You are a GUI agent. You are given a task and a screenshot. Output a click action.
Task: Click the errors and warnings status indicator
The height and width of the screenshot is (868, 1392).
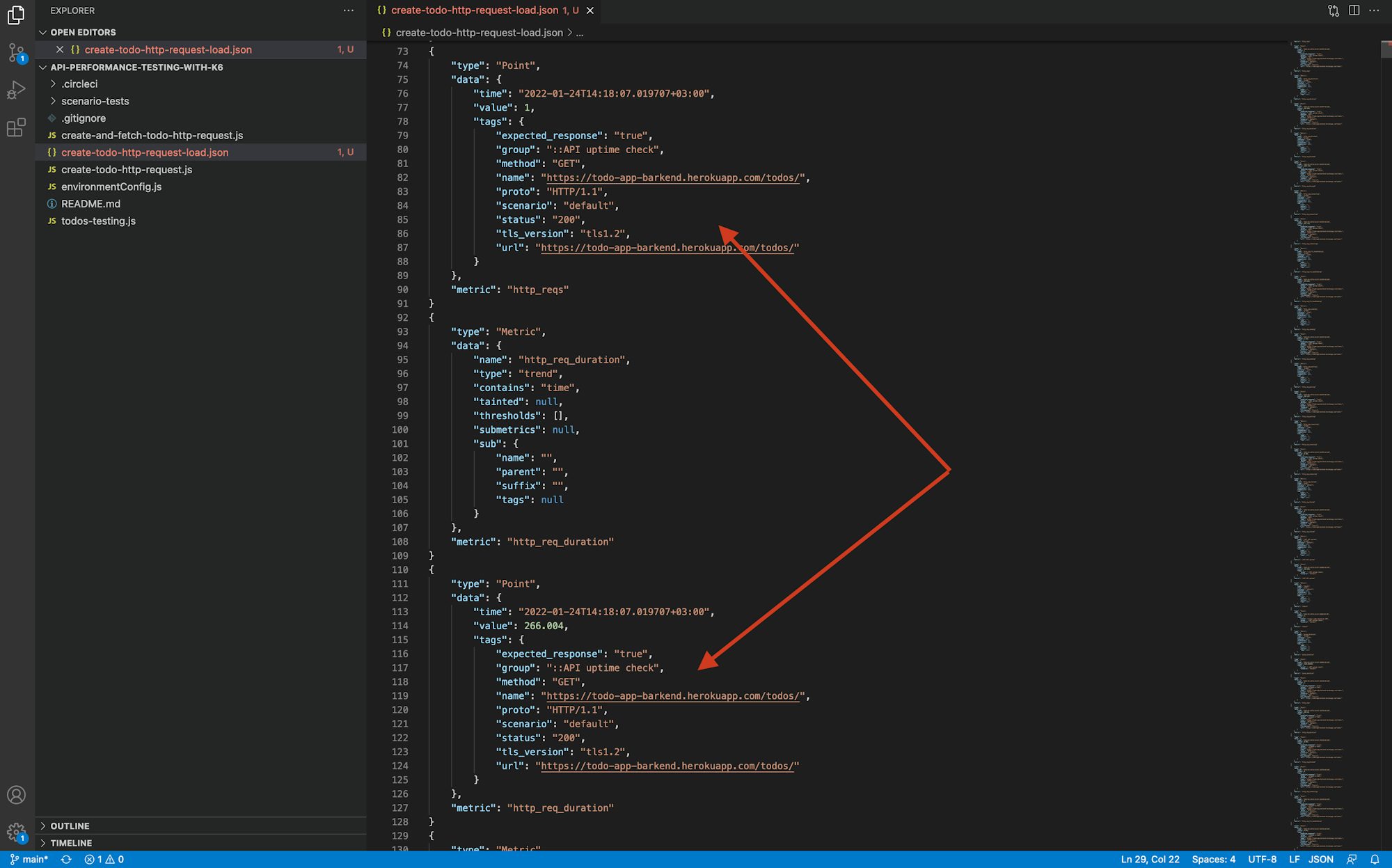pos(103,859)
